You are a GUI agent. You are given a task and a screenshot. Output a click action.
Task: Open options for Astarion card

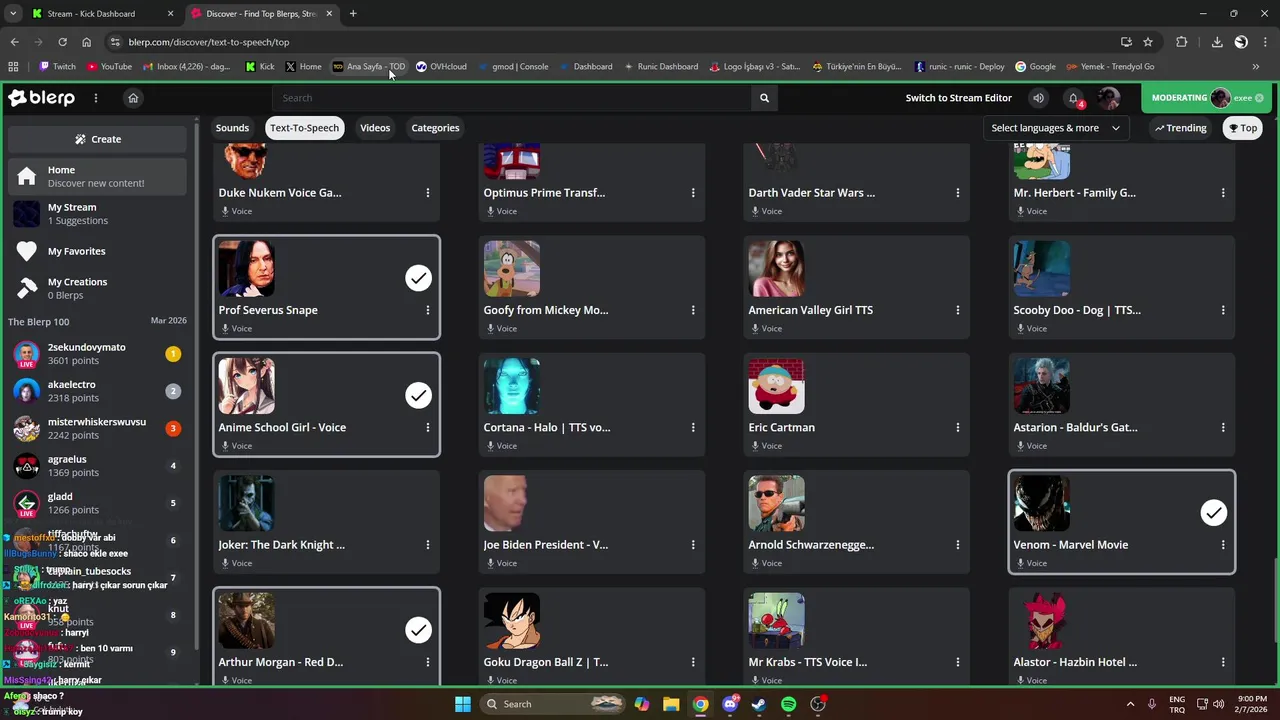pos(1223,427)
